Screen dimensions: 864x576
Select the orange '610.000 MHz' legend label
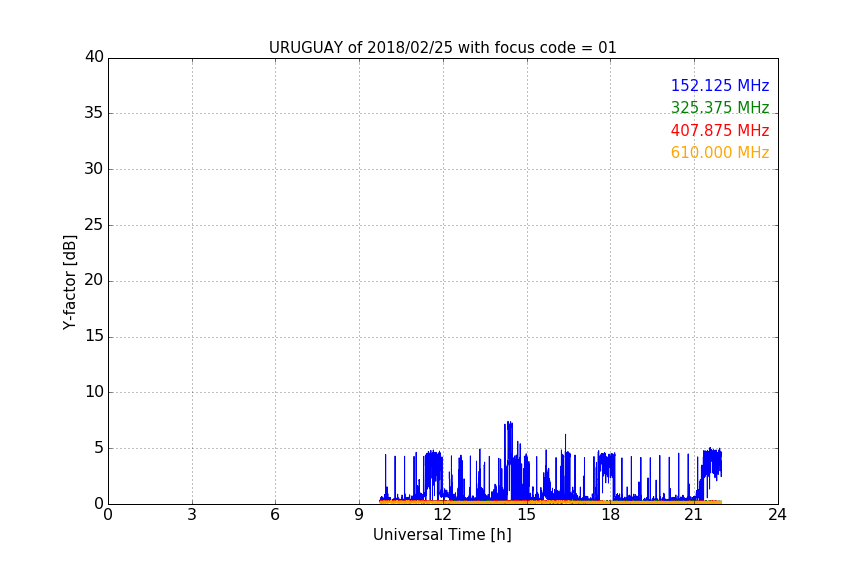(720, 153)
